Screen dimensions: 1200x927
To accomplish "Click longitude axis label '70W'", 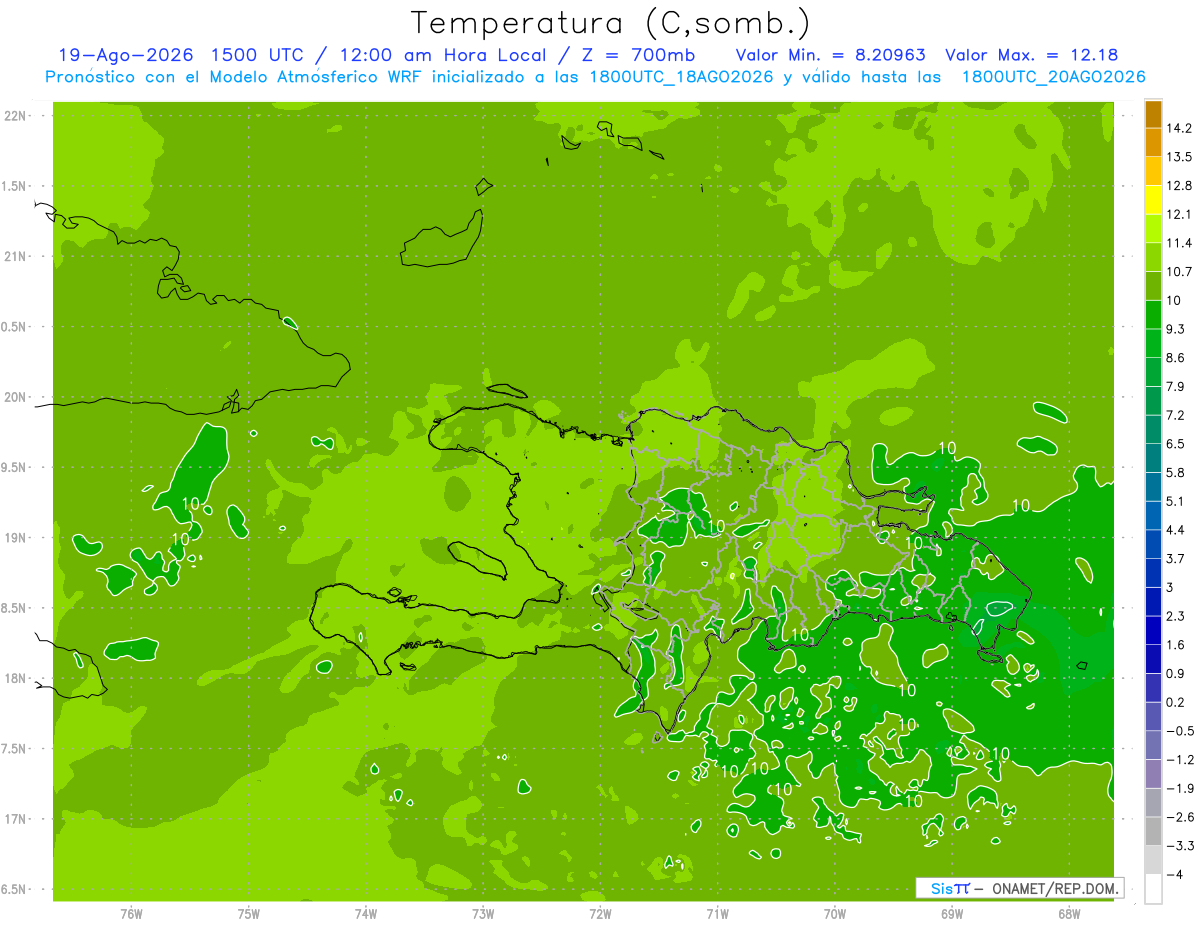I will 834,914.
